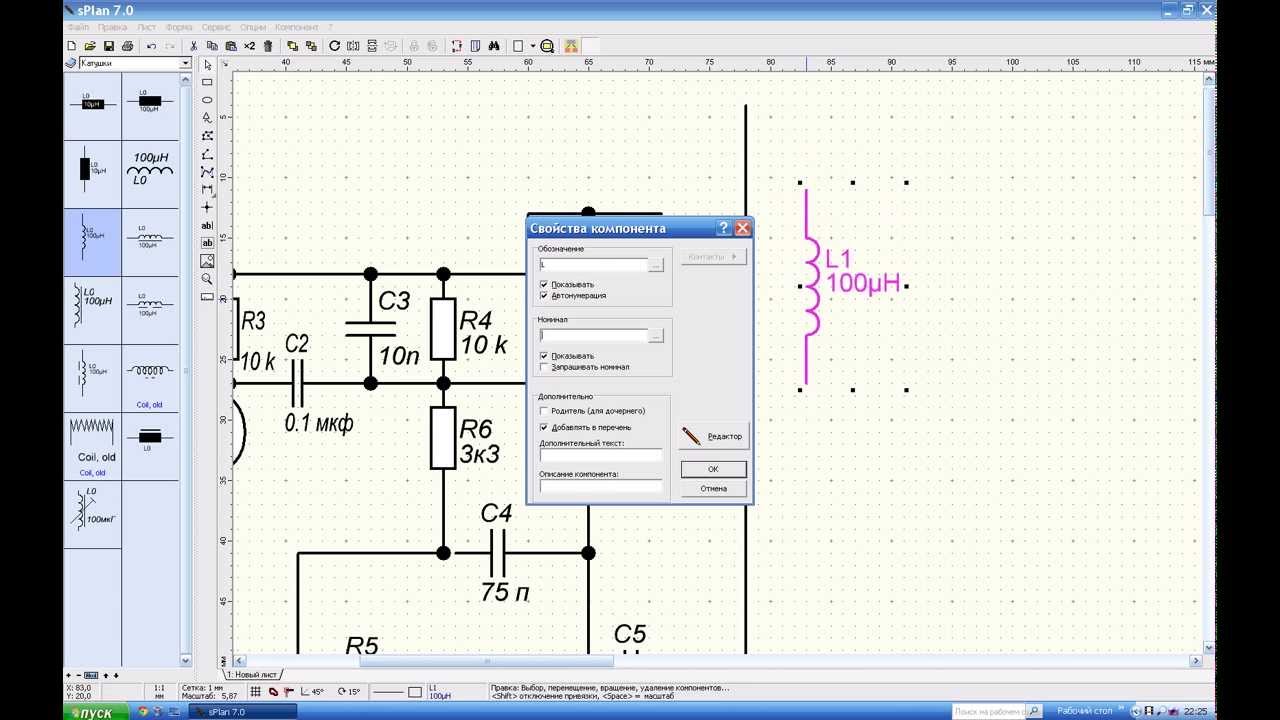Open the dropdown arrow beside page-format icon
This screenshot has width=1280, height=720.
click(x=533, y=46)
